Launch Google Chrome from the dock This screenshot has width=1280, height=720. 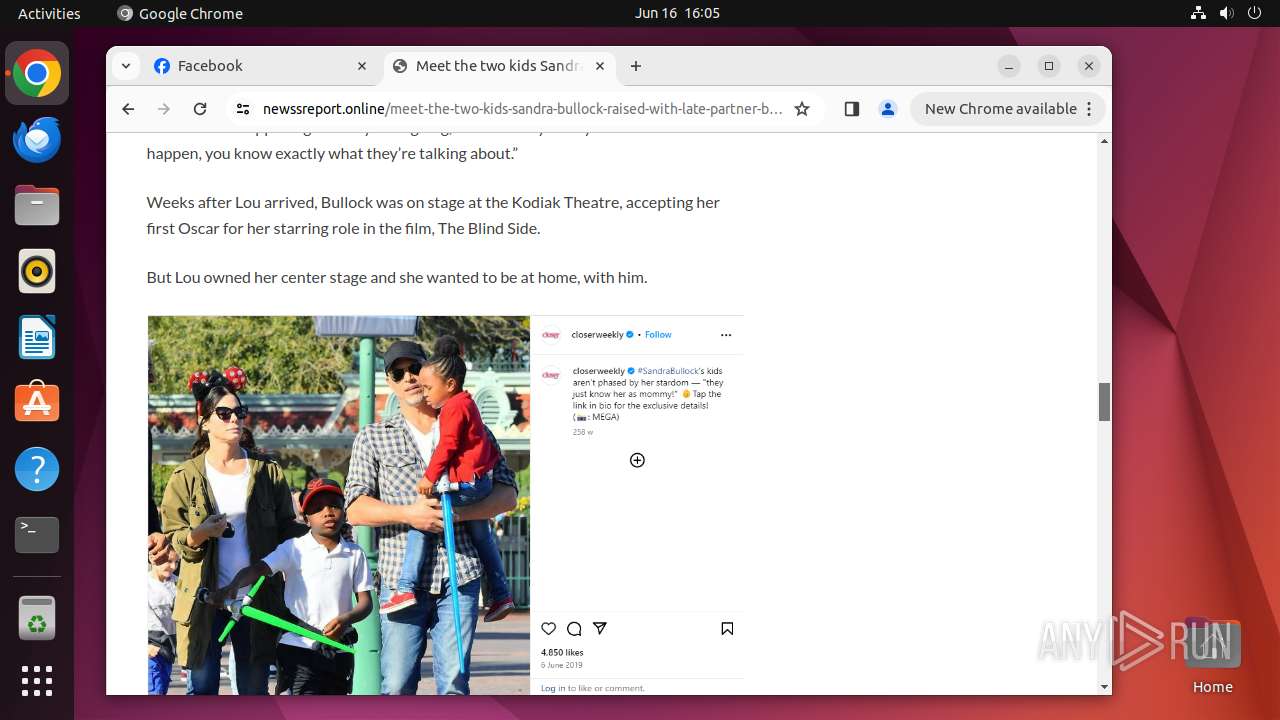(37, 73)
